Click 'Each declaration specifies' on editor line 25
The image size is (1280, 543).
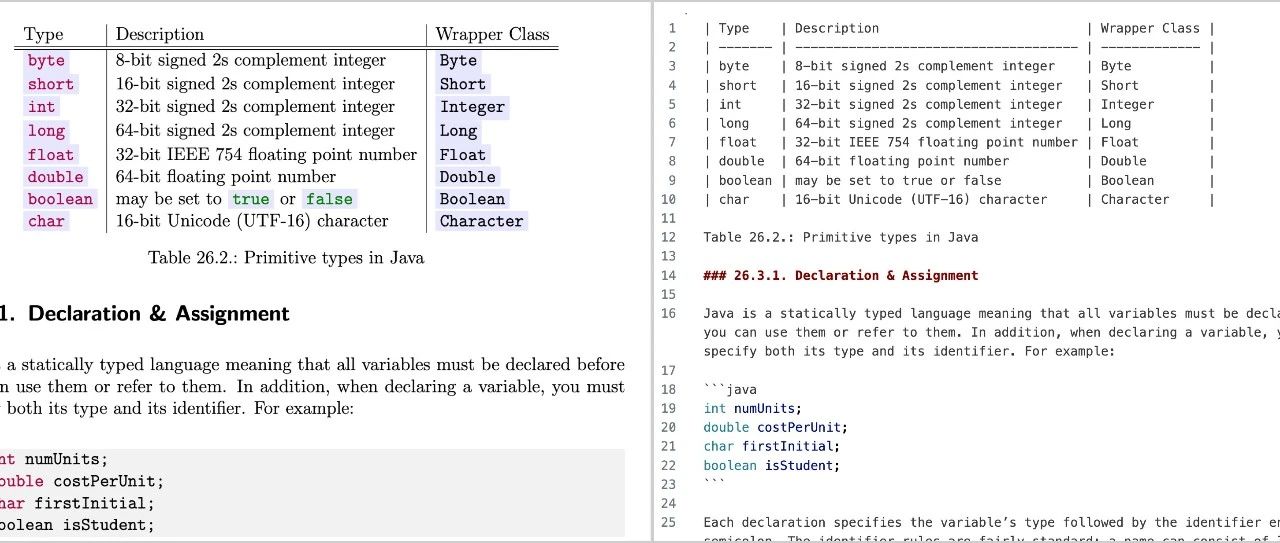point(803,522)
